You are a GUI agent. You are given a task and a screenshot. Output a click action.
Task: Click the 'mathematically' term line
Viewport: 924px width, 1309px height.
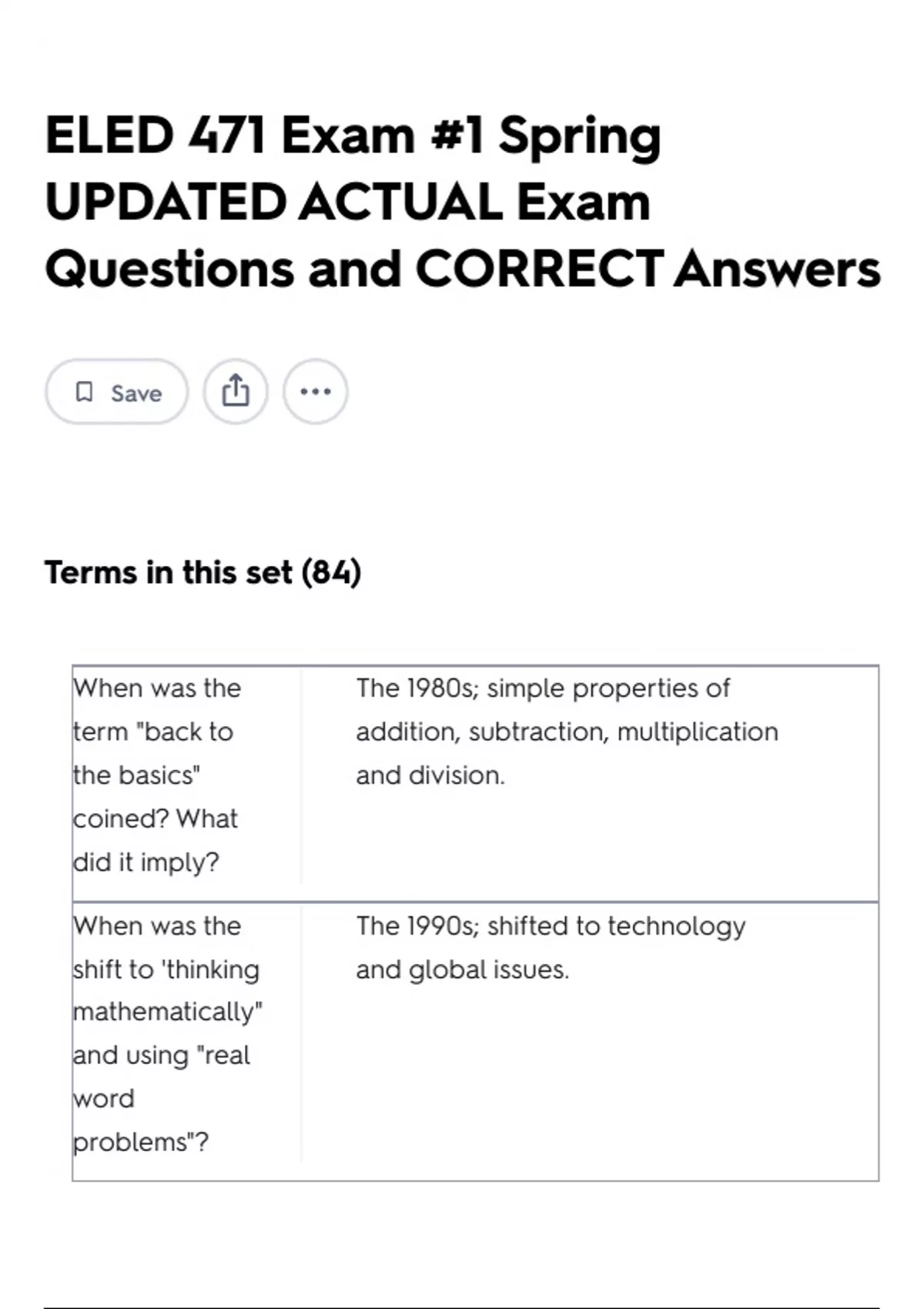click(168, 1011)
